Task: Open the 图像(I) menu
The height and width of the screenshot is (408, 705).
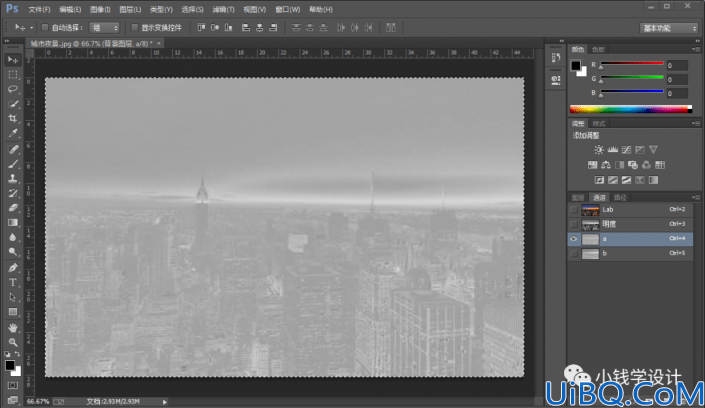Action: [x=100, y=9]
